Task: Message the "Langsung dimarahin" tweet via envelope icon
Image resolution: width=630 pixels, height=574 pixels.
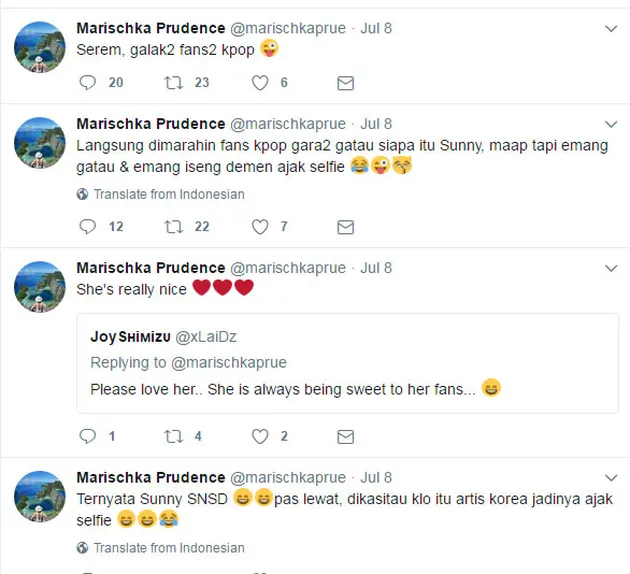Action: coord(345,227)
